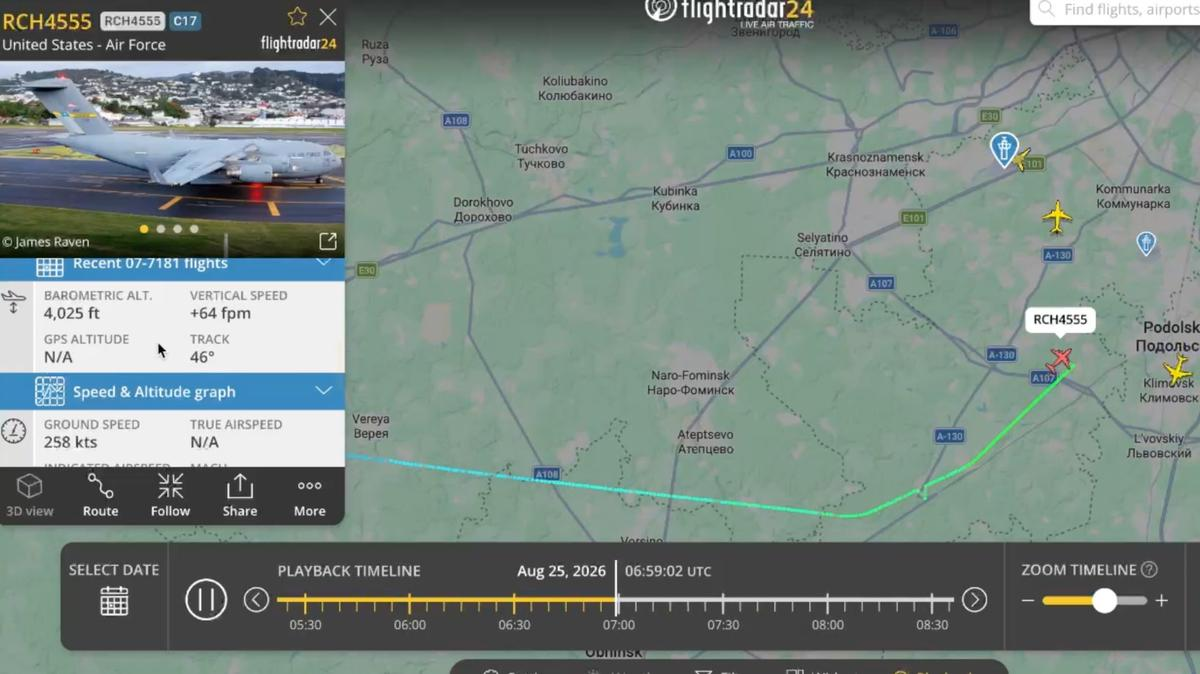This screenshot has width=1200, height=674.
Task: Show the flight Route
Action: (x=100, y=495)
